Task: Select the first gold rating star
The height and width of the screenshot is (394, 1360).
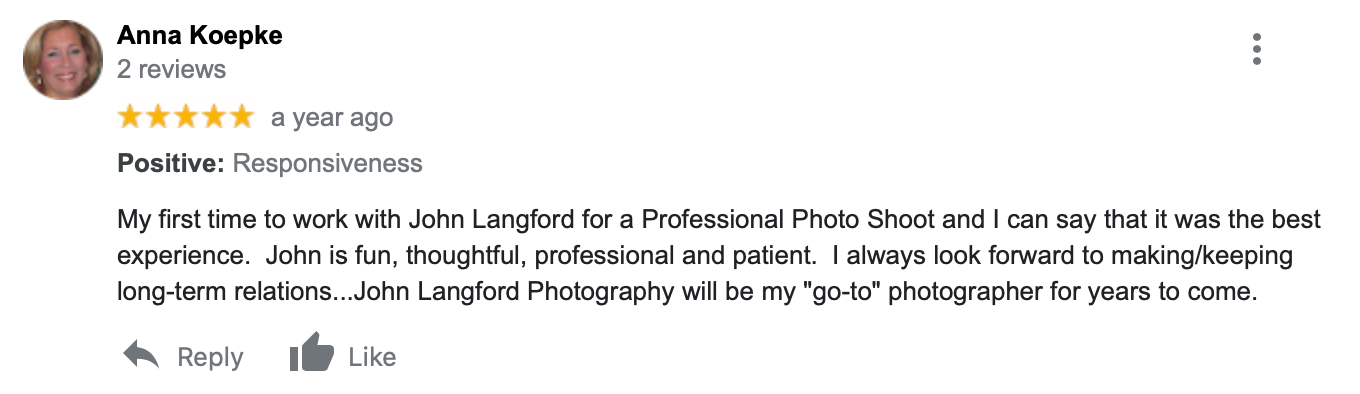Action: click(x=131, y=117)
